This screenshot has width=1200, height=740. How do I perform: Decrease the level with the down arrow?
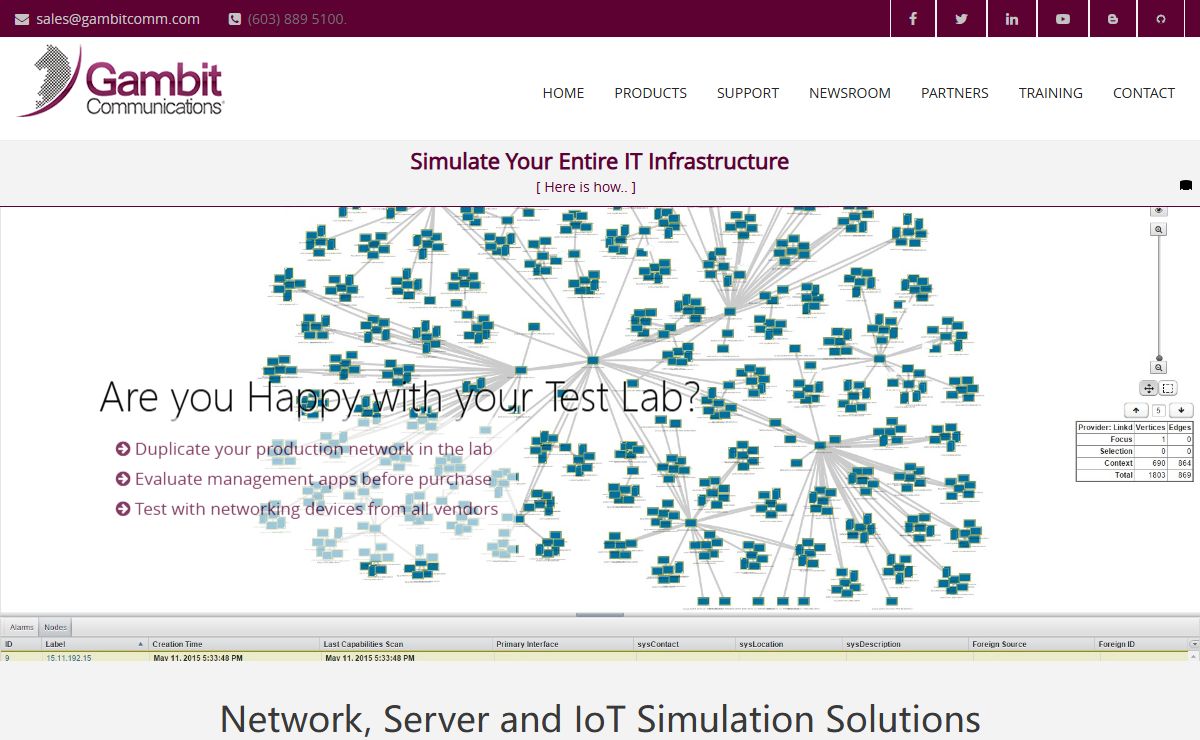coord(1181,410)
